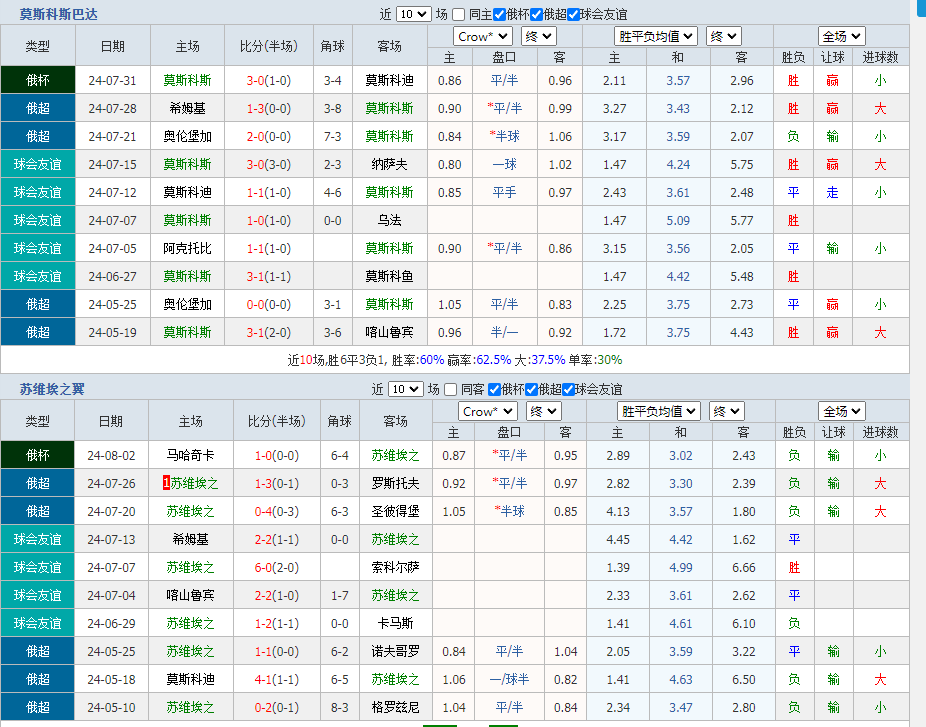Open the bottom section match count dropdown

tap(408, 389)
